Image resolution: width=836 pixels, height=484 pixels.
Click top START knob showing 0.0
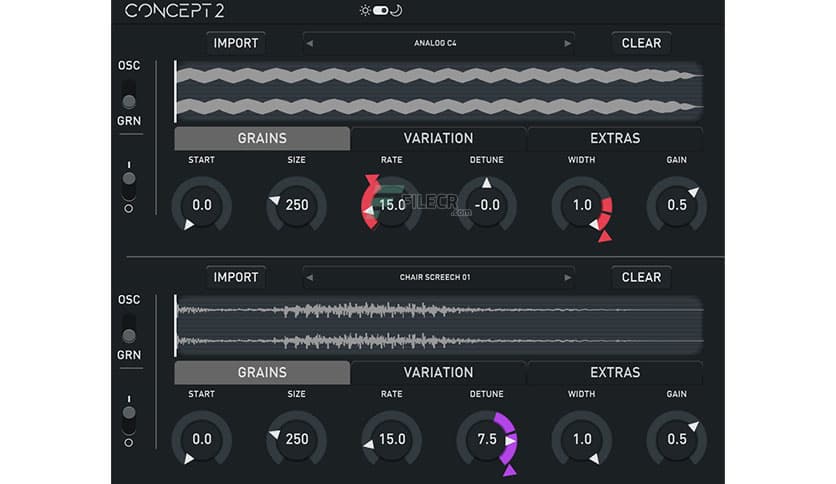(202, 205)
